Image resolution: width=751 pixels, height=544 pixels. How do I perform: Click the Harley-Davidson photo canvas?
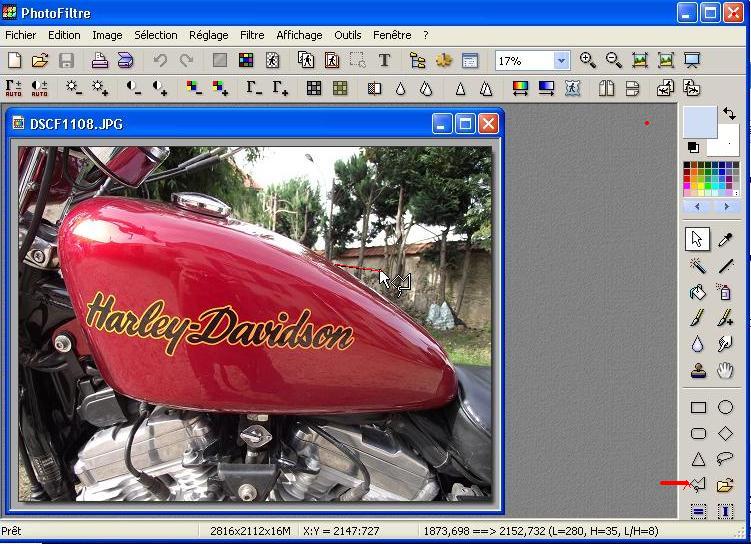(255, 324)
